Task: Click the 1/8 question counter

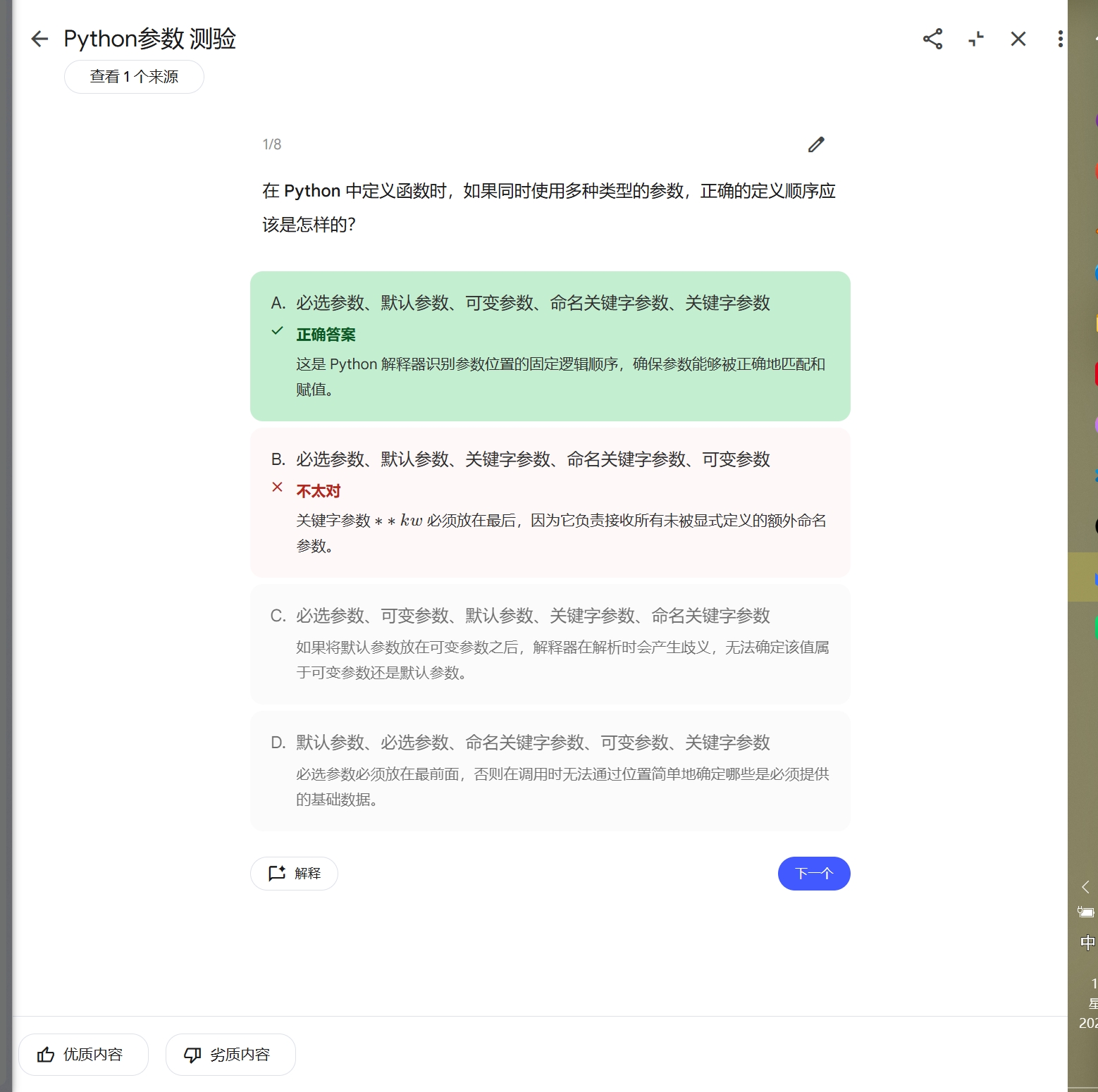Action: pos(272,144)
